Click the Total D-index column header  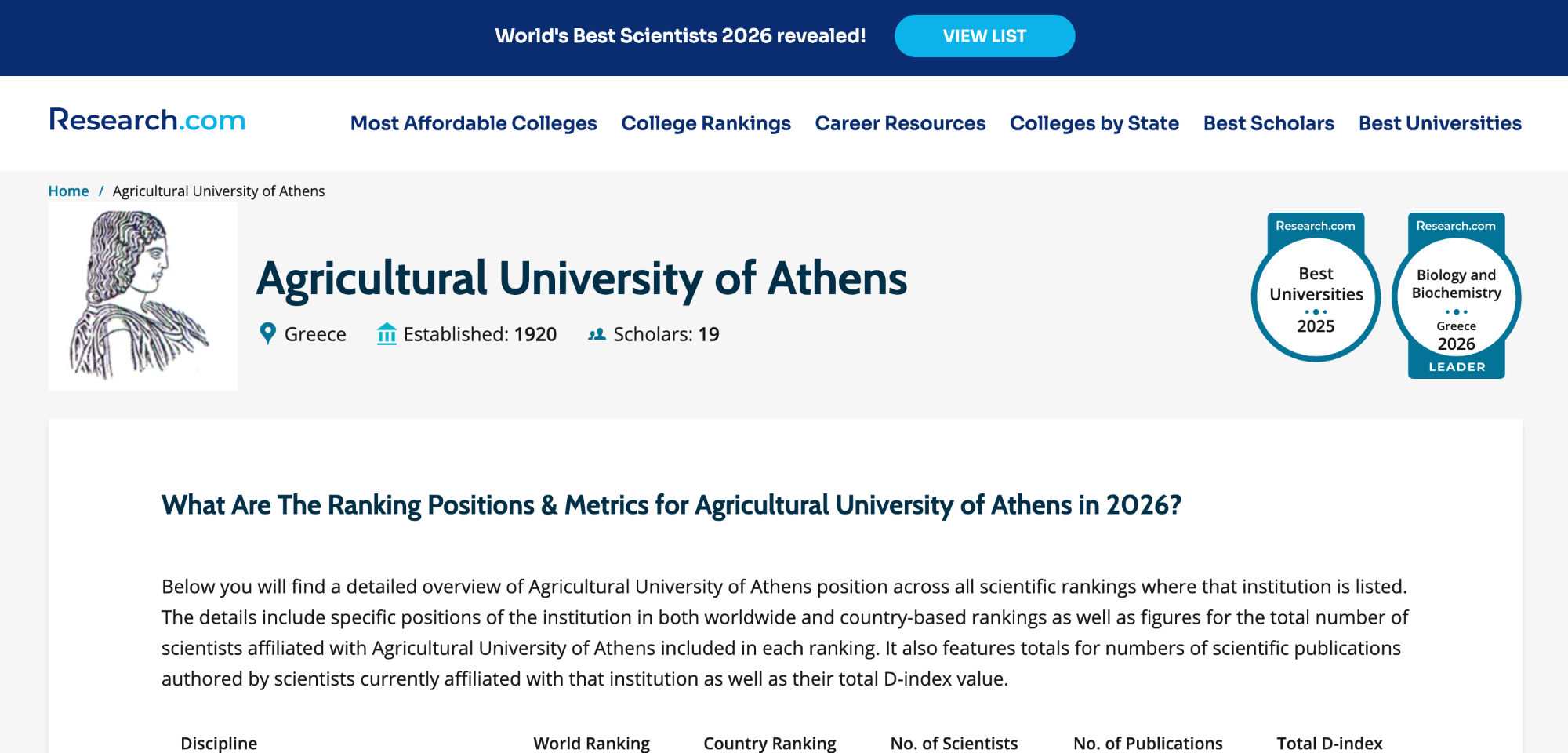(1330, 743)
